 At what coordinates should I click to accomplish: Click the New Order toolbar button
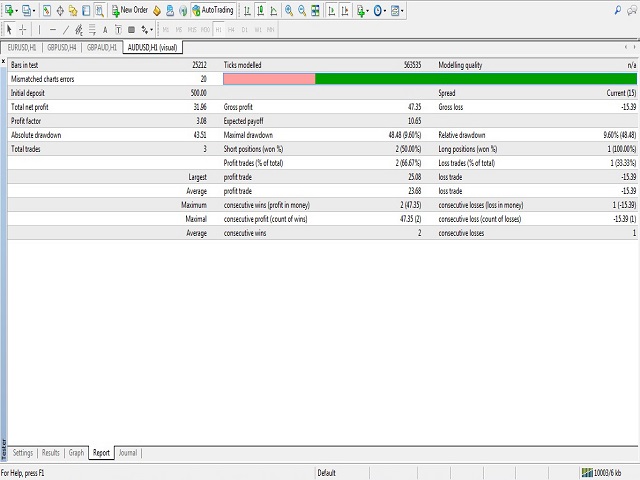click(129, 10)
